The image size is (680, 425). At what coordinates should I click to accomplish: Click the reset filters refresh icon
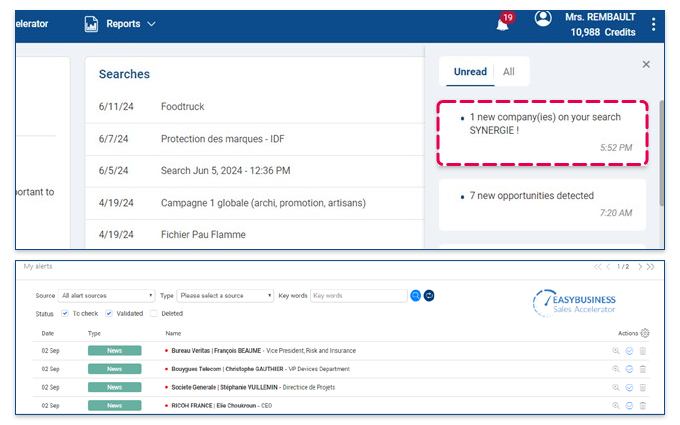429,296
